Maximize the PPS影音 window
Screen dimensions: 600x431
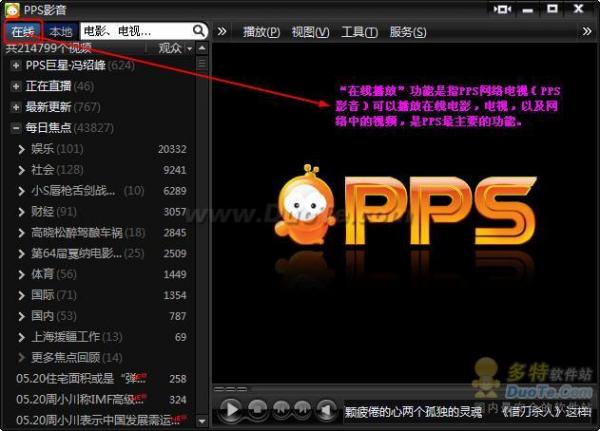552,9
